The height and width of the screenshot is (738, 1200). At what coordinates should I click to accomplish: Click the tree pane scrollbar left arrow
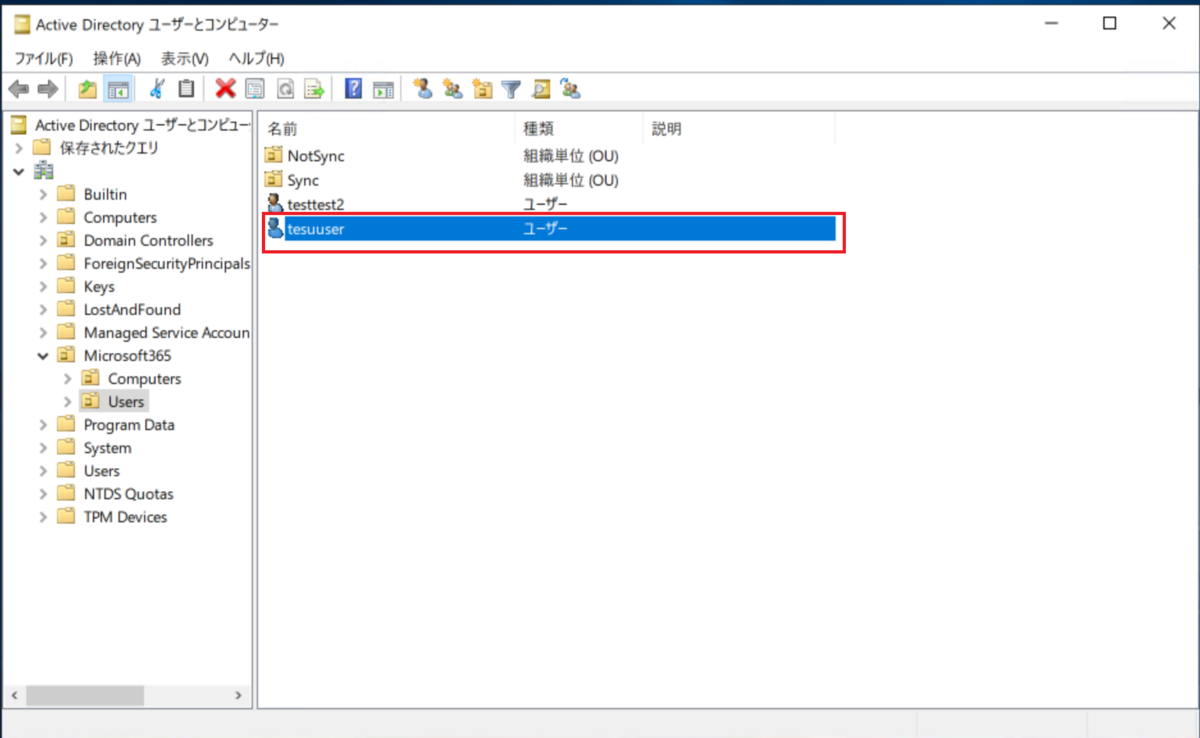tap(15, 695)
